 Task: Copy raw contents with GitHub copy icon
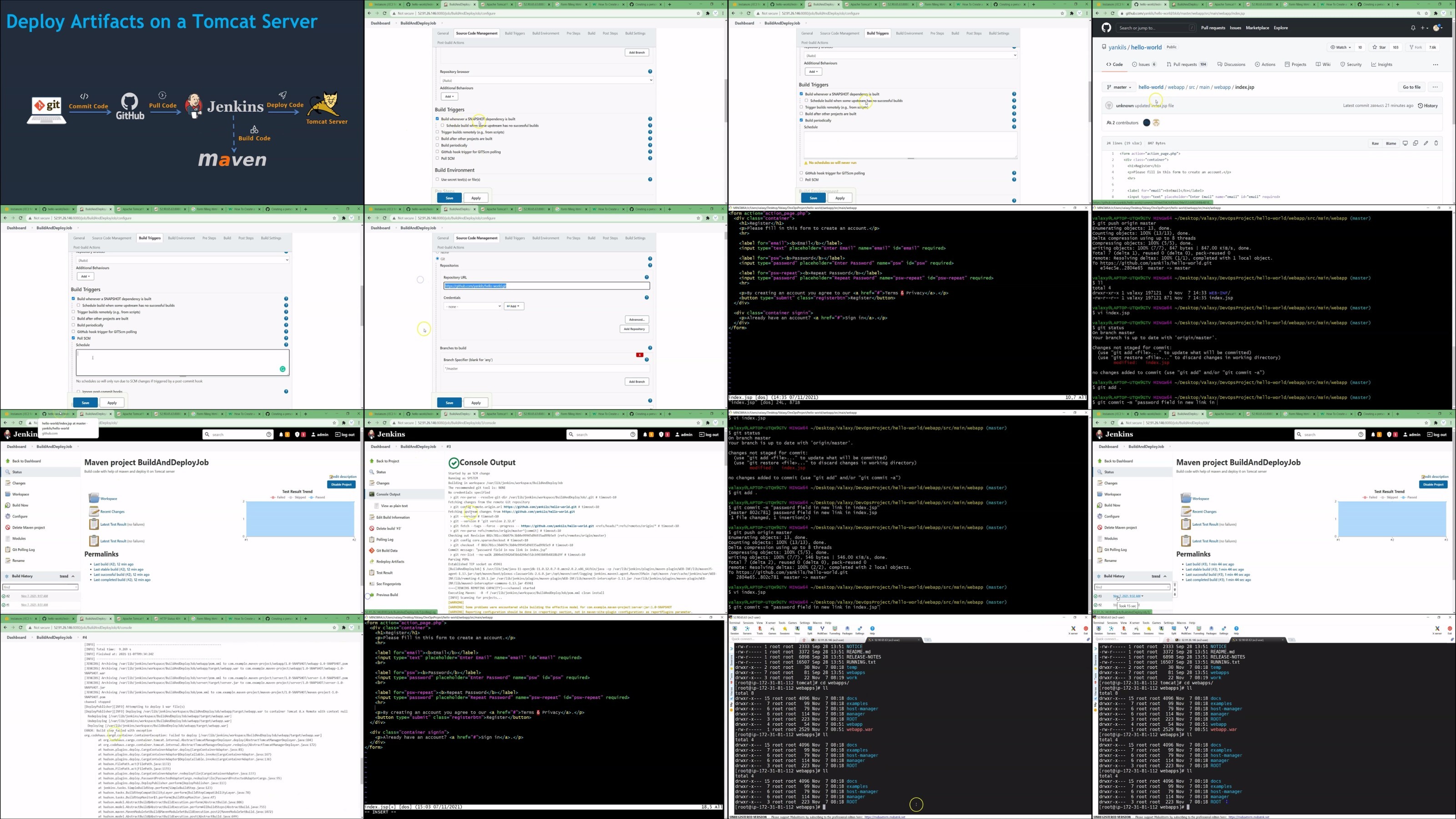1416,143
